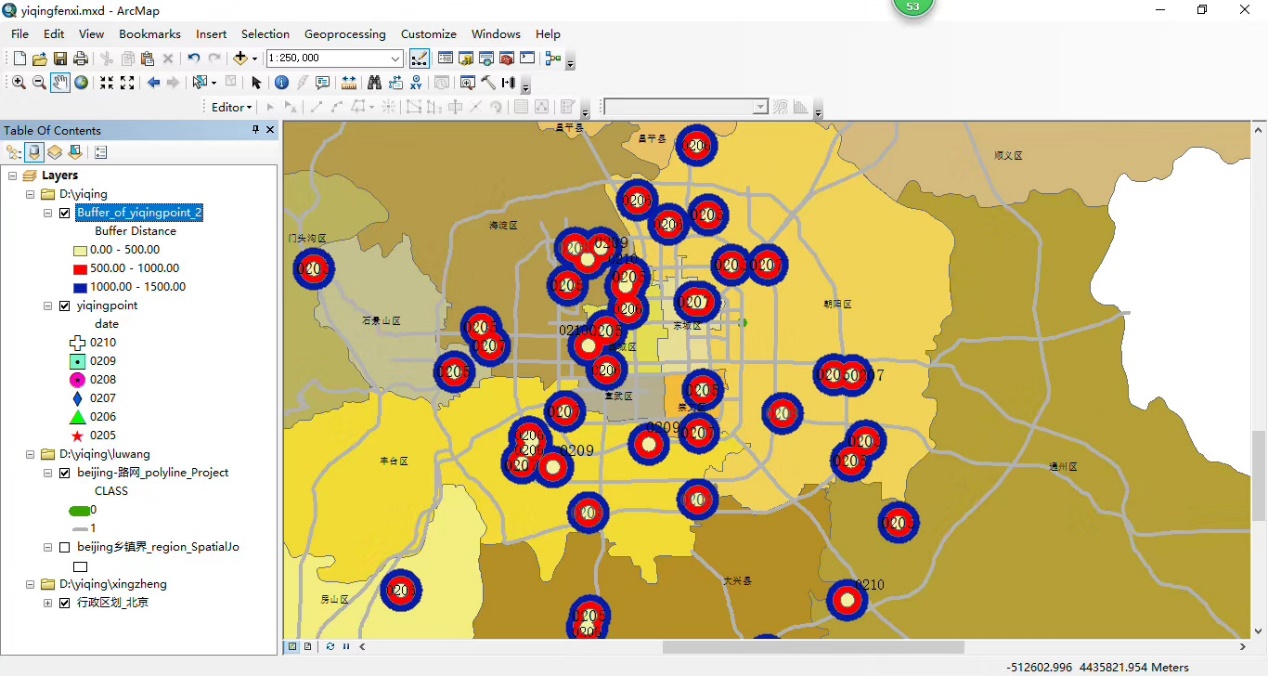This screenshot has height=676, width=1268.
Task: Open the Geoprocessing menu
Action: coord(344,34)
